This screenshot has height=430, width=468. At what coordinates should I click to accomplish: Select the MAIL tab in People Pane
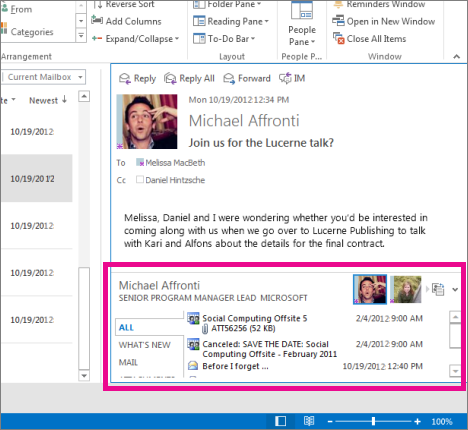coord(128,362)
